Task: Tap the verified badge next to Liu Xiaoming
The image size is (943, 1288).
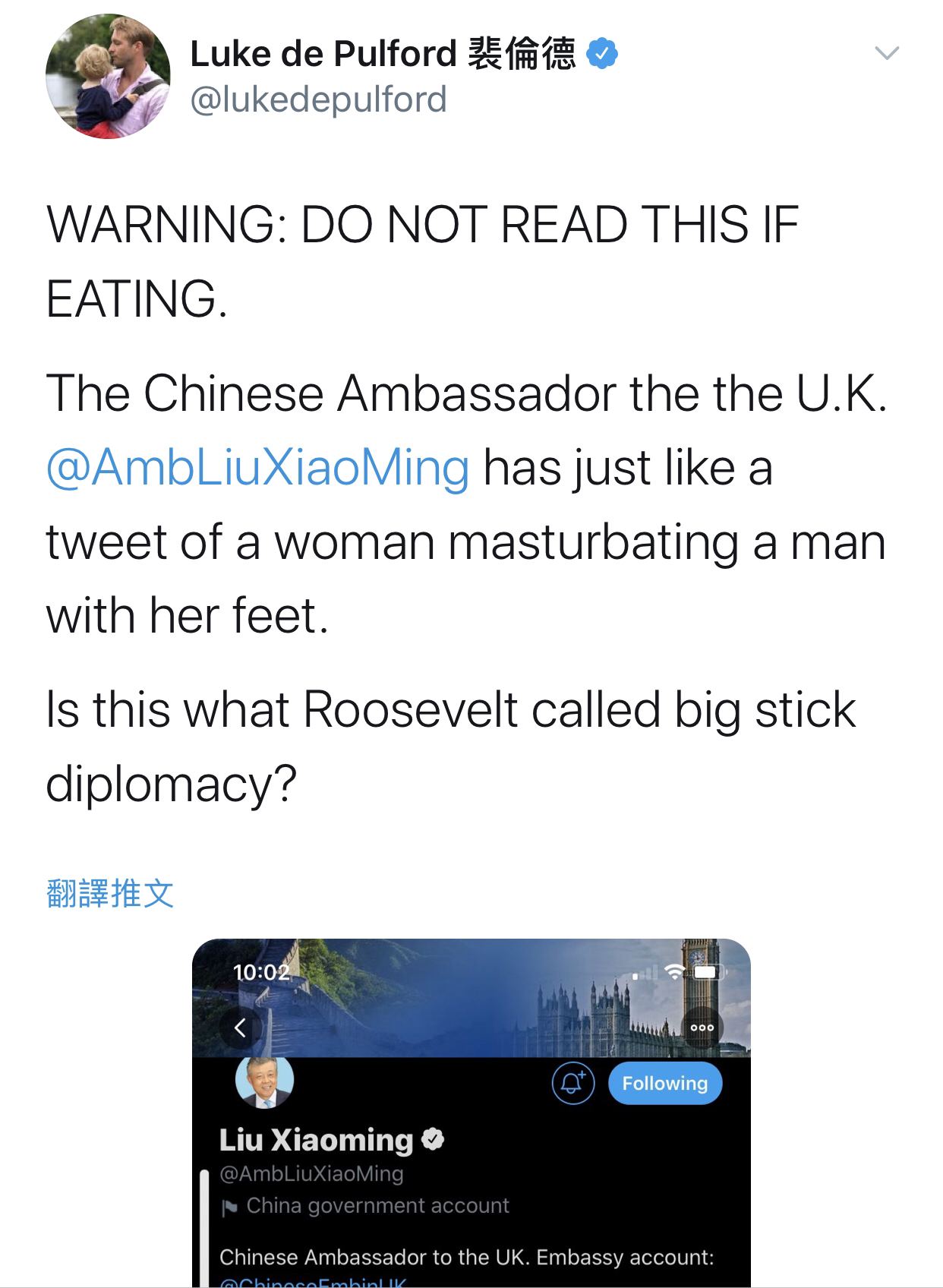Action: click(433, 1139)
